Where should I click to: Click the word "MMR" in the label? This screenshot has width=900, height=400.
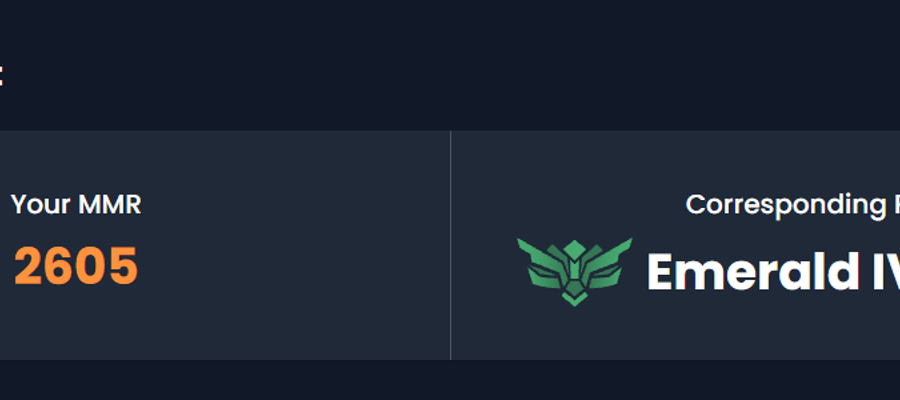(110, 205)
